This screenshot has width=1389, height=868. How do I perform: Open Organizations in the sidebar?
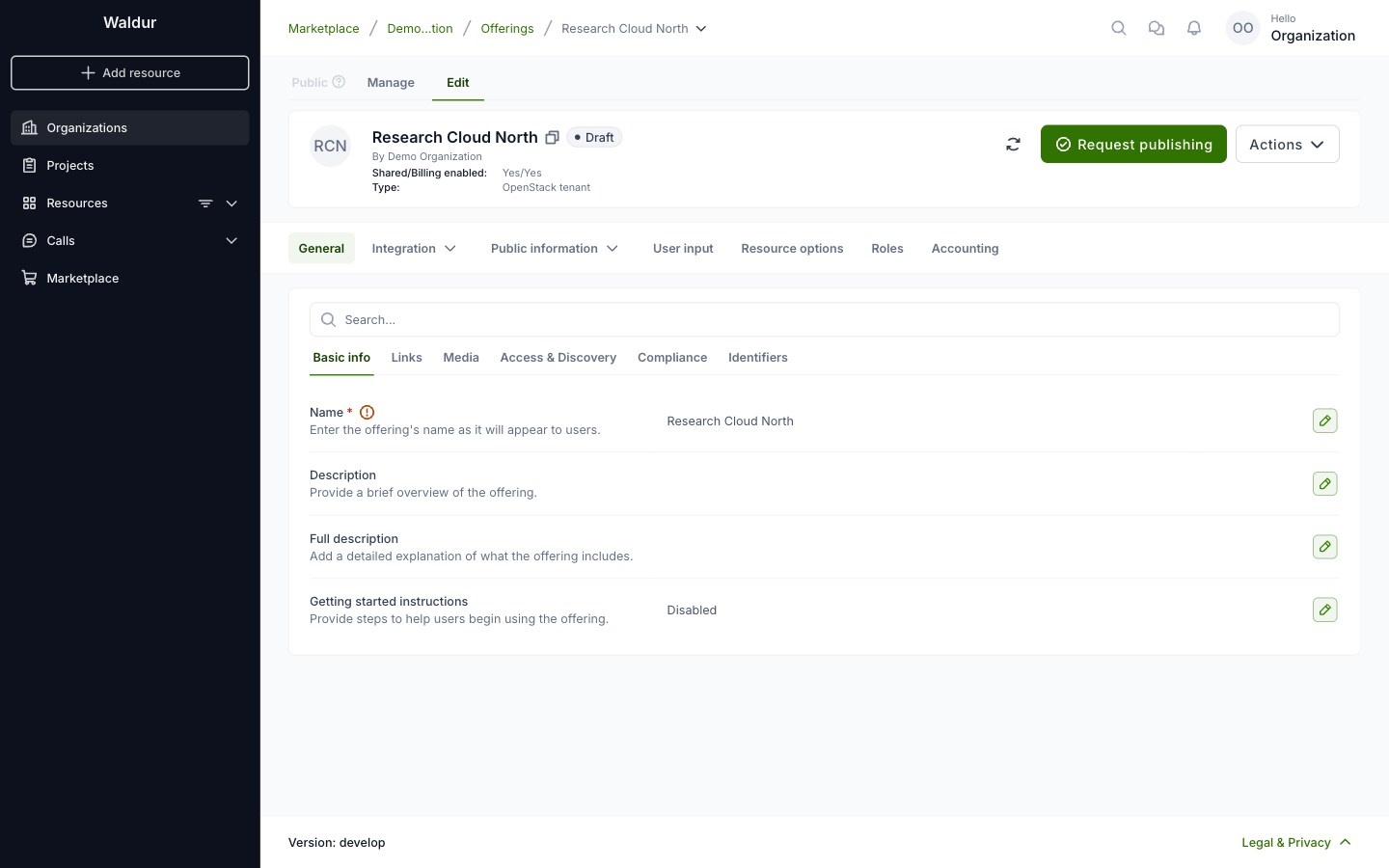(130, 127)
